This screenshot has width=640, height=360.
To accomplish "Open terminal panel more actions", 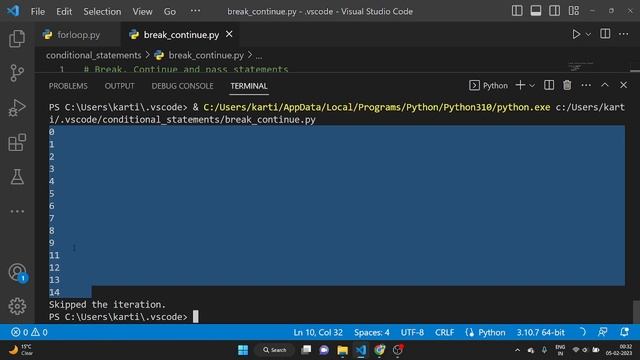I will (x=586, y=85).
